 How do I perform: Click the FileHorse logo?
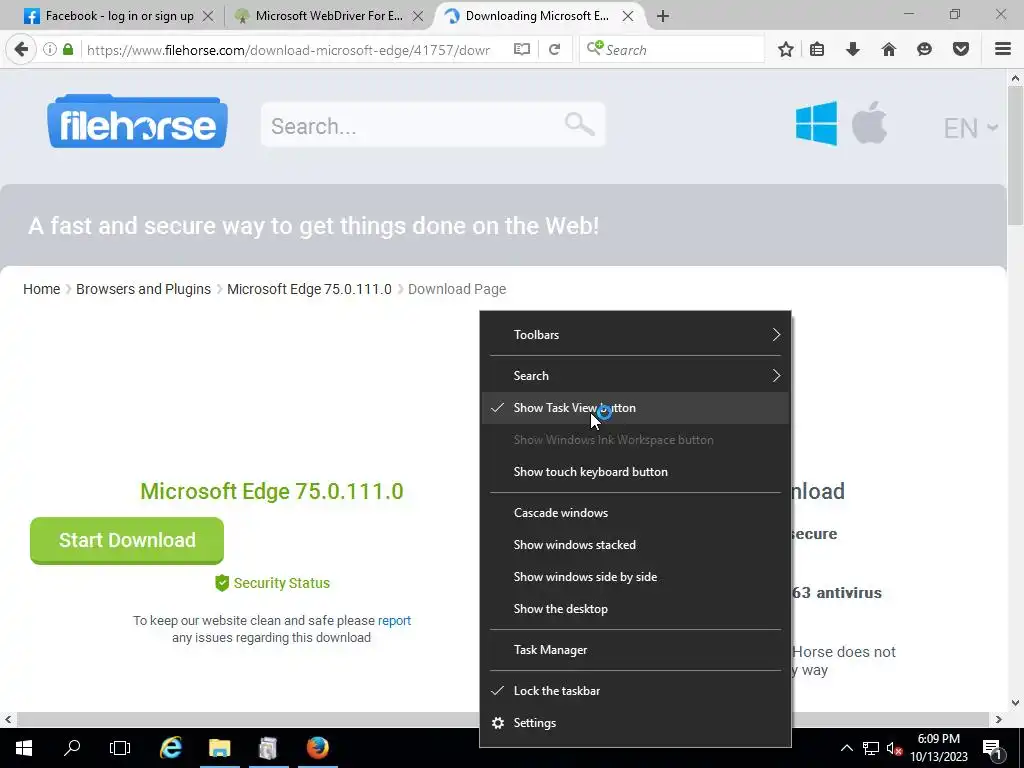click(137, 121)
